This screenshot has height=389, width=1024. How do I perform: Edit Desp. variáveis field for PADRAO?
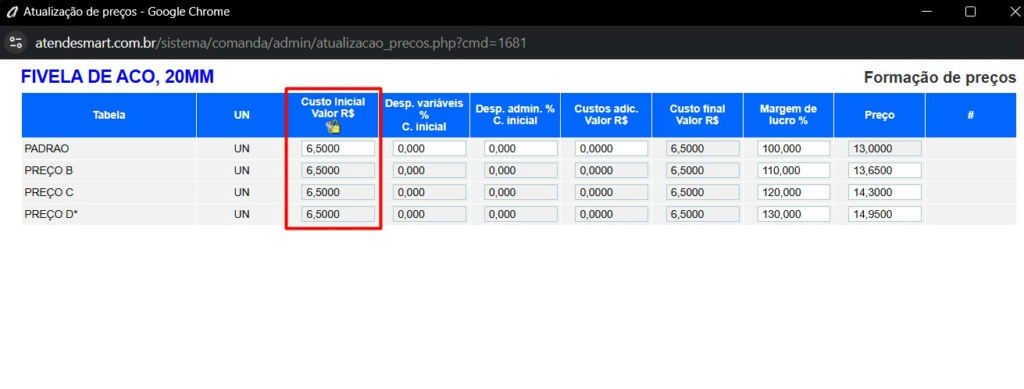430,148
